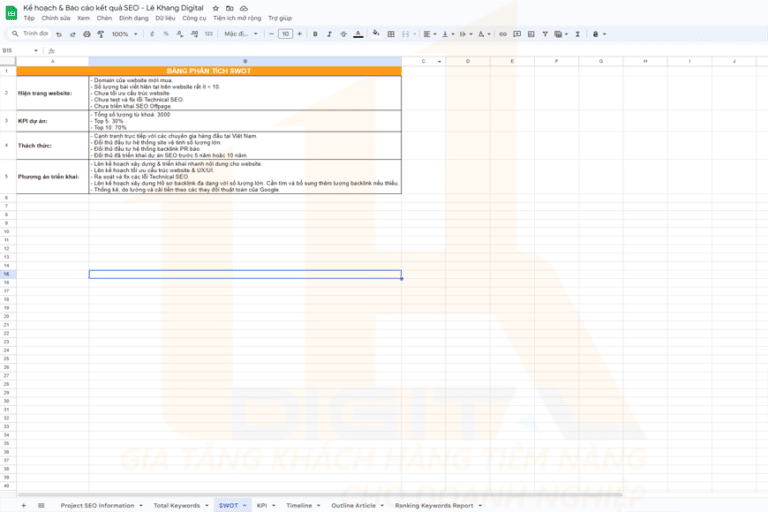
Task: Star this spreadsheet document
Action: click(216, 8)
